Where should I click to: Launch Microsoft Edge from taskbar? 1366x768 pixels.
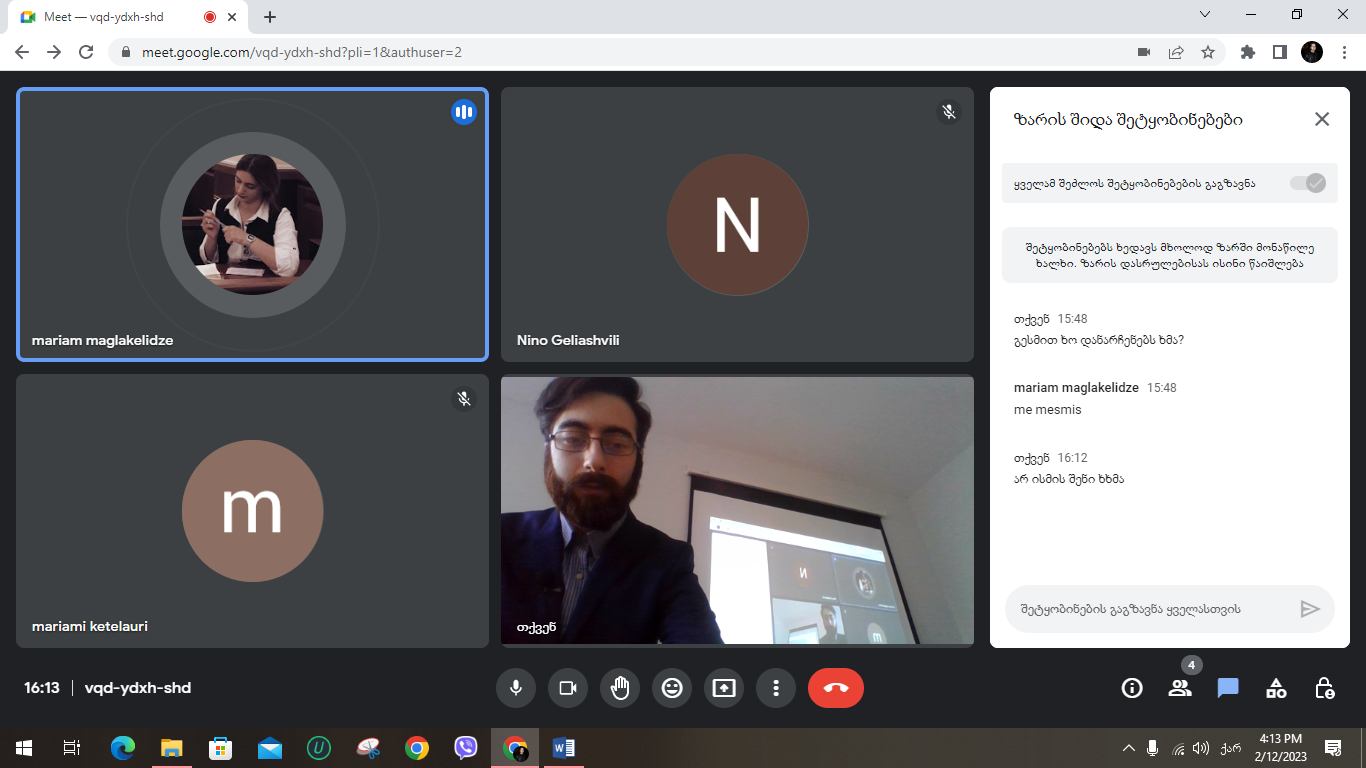(123, 748)
